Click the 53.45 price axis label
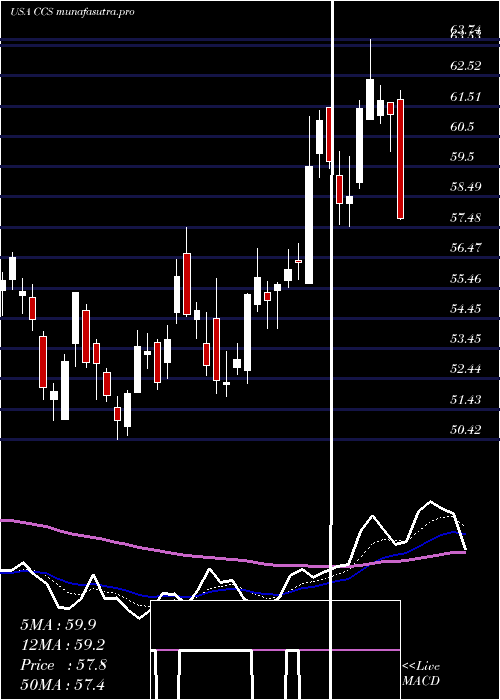The image size is (500, 700). [466, 339]
